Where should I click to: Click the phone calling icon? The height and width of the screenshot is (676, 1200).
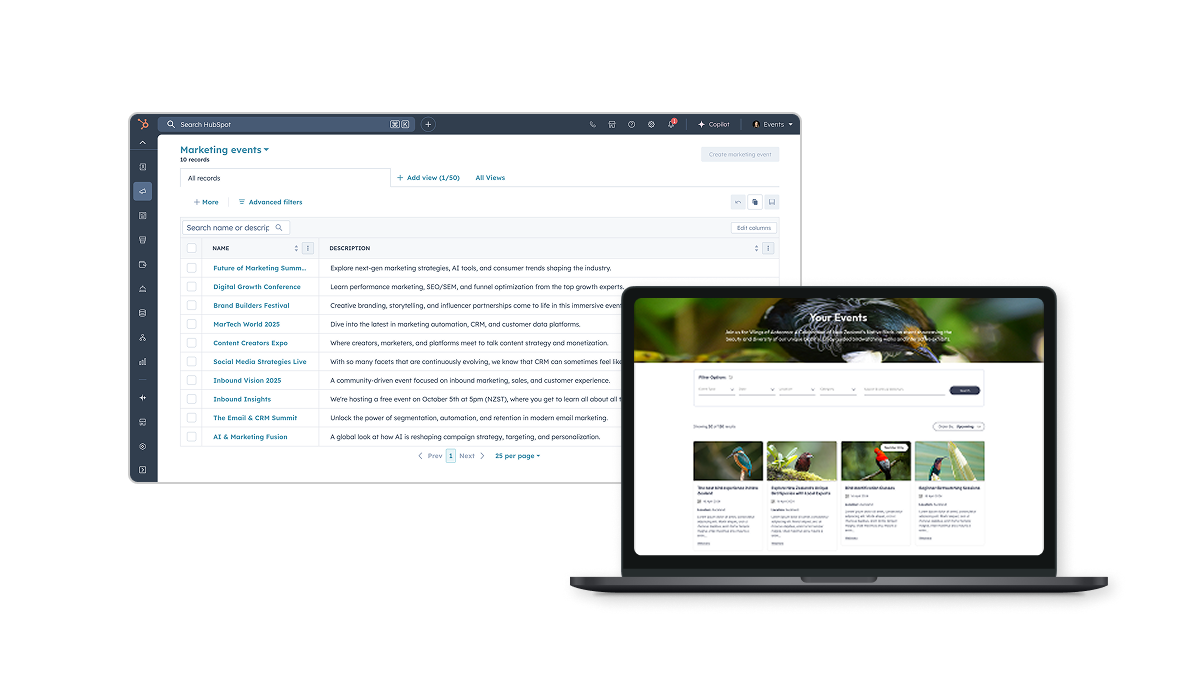[x=593, y=125]
